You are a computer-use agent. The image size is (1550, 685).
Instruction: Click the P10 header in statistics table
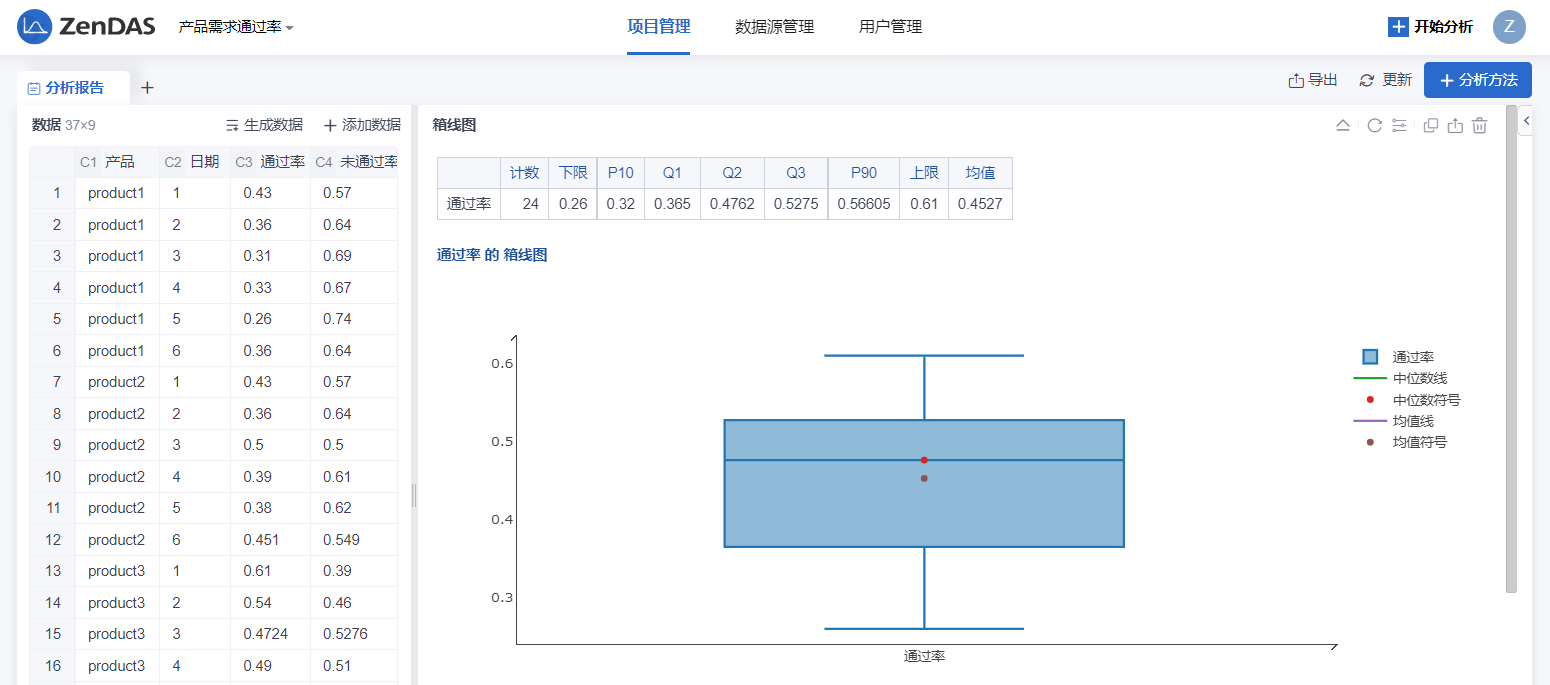point(621,173)
